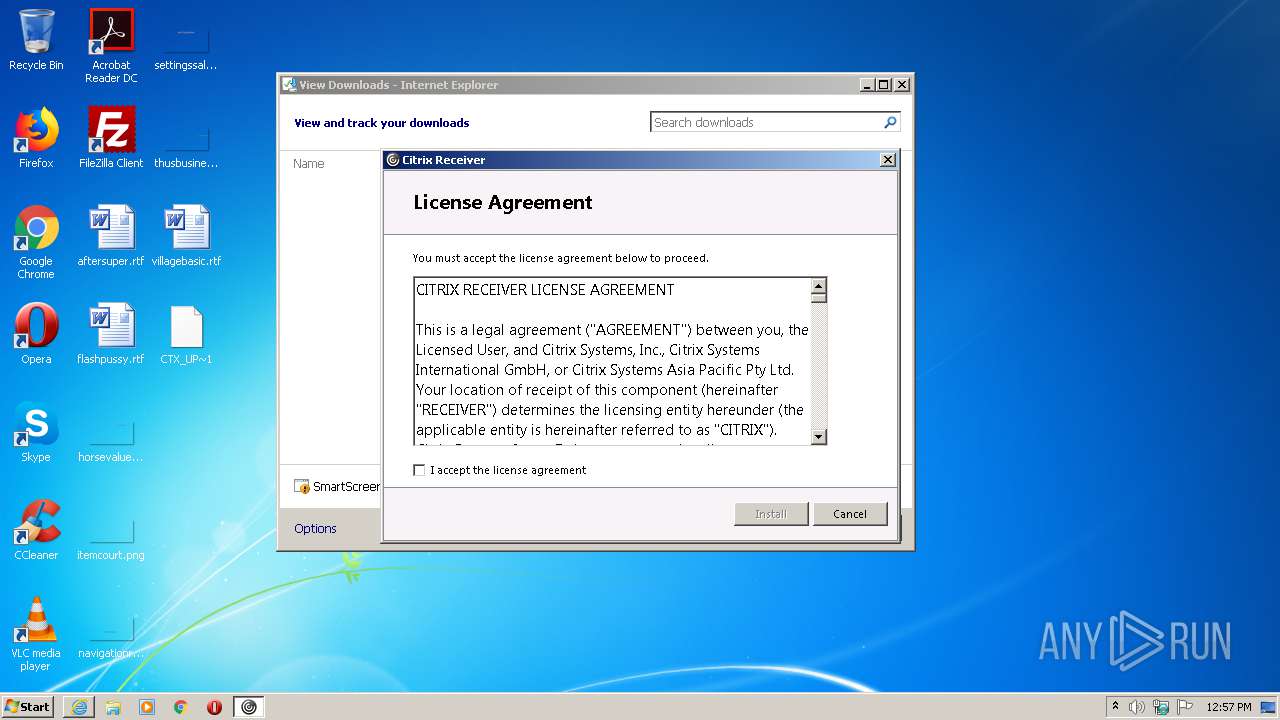Open villagebasic.rtf document
Viewport: 1280px width, 720px height.
[186, 236]
